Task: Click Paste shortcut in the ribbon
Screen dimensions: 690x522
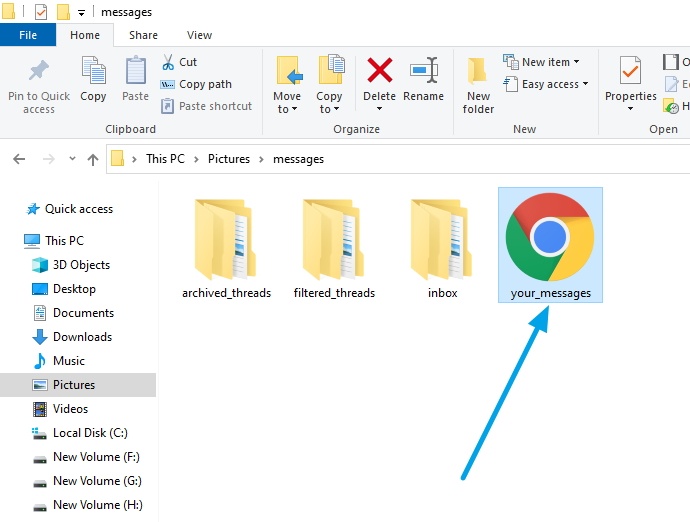Action: [x=206, y=106]
